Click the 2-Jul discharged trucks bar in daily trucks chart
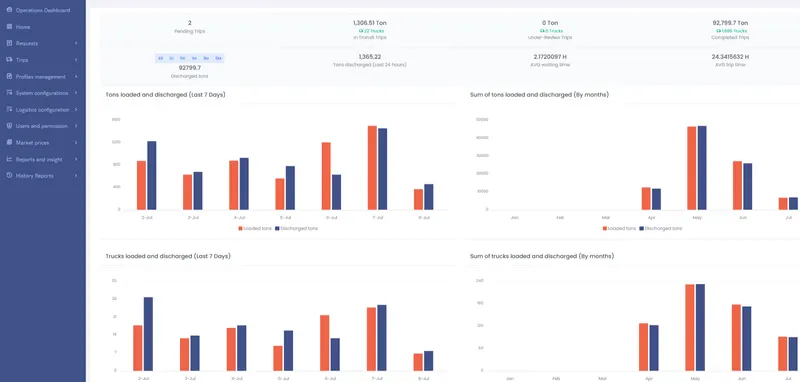The width and height of the screenshot is (800, 382). click(x=148, y=334)
